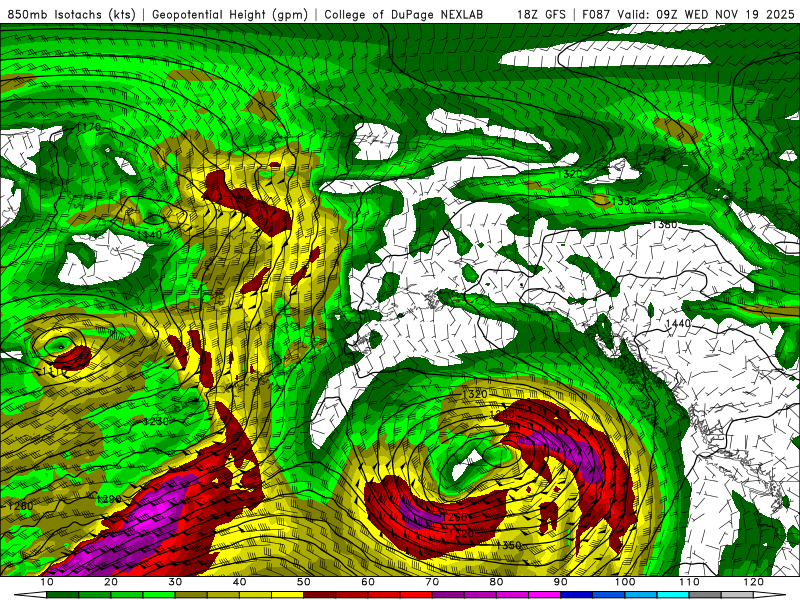Screen dimensions: 800x600
Task: Click the 'College of DuPage NEXLAB' label
Action: coord(404,14)
